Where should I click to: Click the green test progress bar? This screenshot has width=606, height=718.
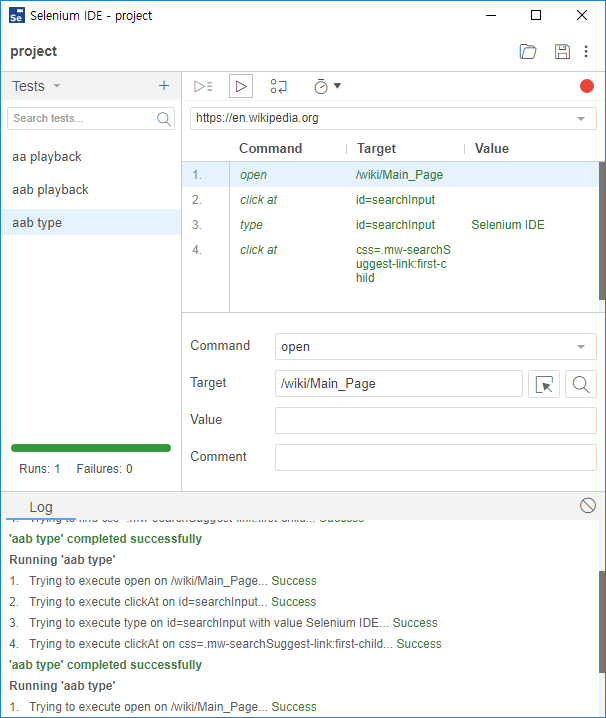(91, 448)
